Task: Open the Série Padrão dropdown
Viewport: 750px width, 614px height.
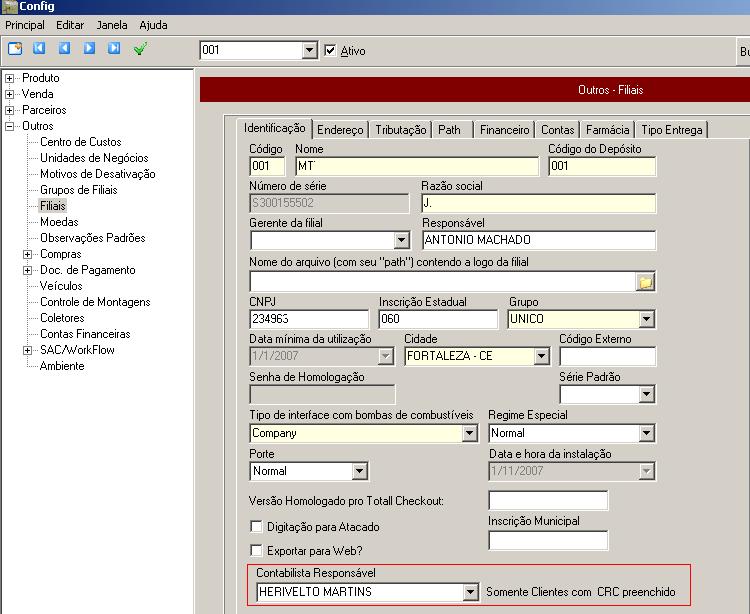Action: point(646,395)
